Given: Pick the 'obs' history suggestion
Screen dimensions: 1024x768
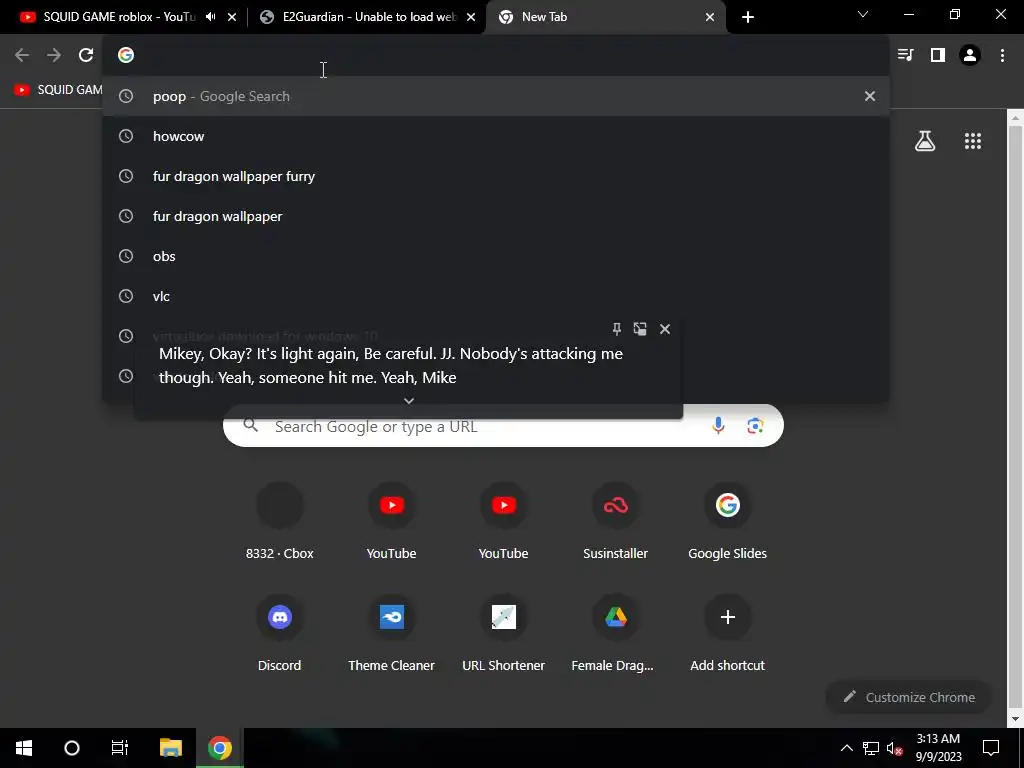Looking at the screenshot, I should [x=496, y=256].
